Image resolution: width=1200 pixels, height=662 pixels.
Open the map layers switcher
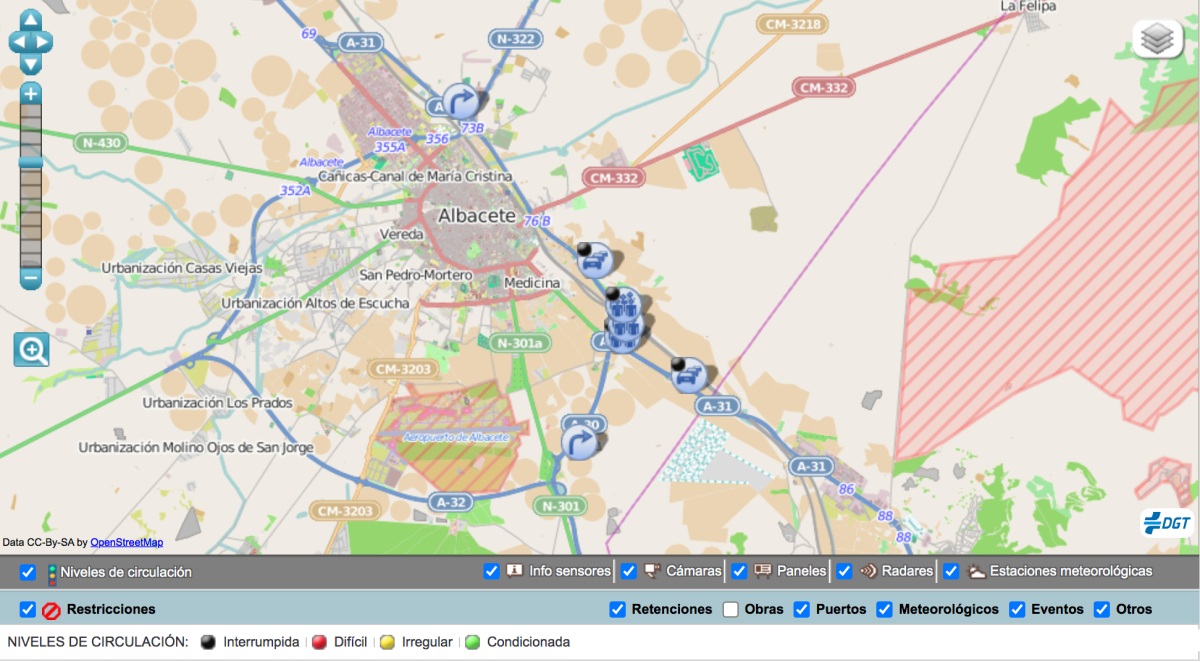point(1157,39)
